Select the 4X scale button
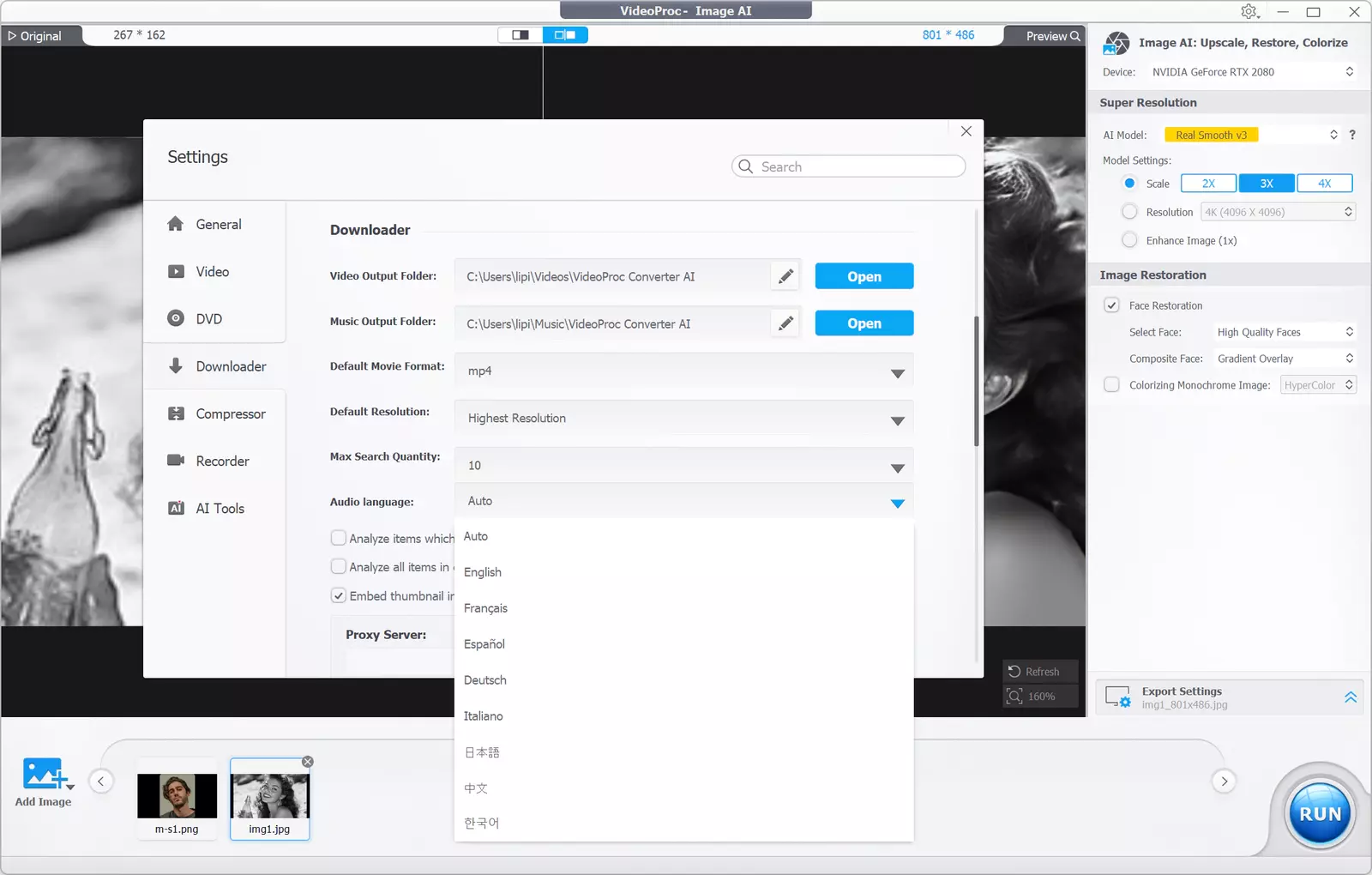 pyautogui.click(x=1324, y=184)
